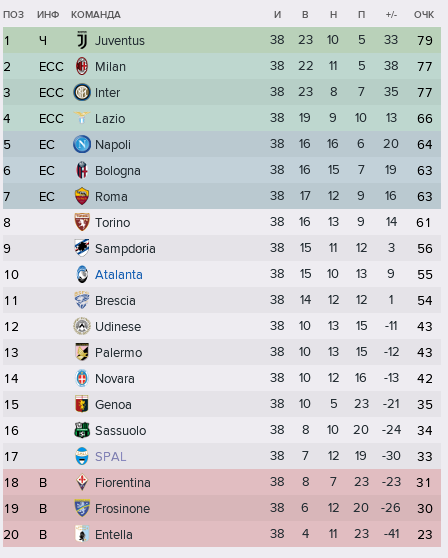This screenshot has width=448, height=558.
Task: Sort by the +/- column header
Action: (391, 15)
